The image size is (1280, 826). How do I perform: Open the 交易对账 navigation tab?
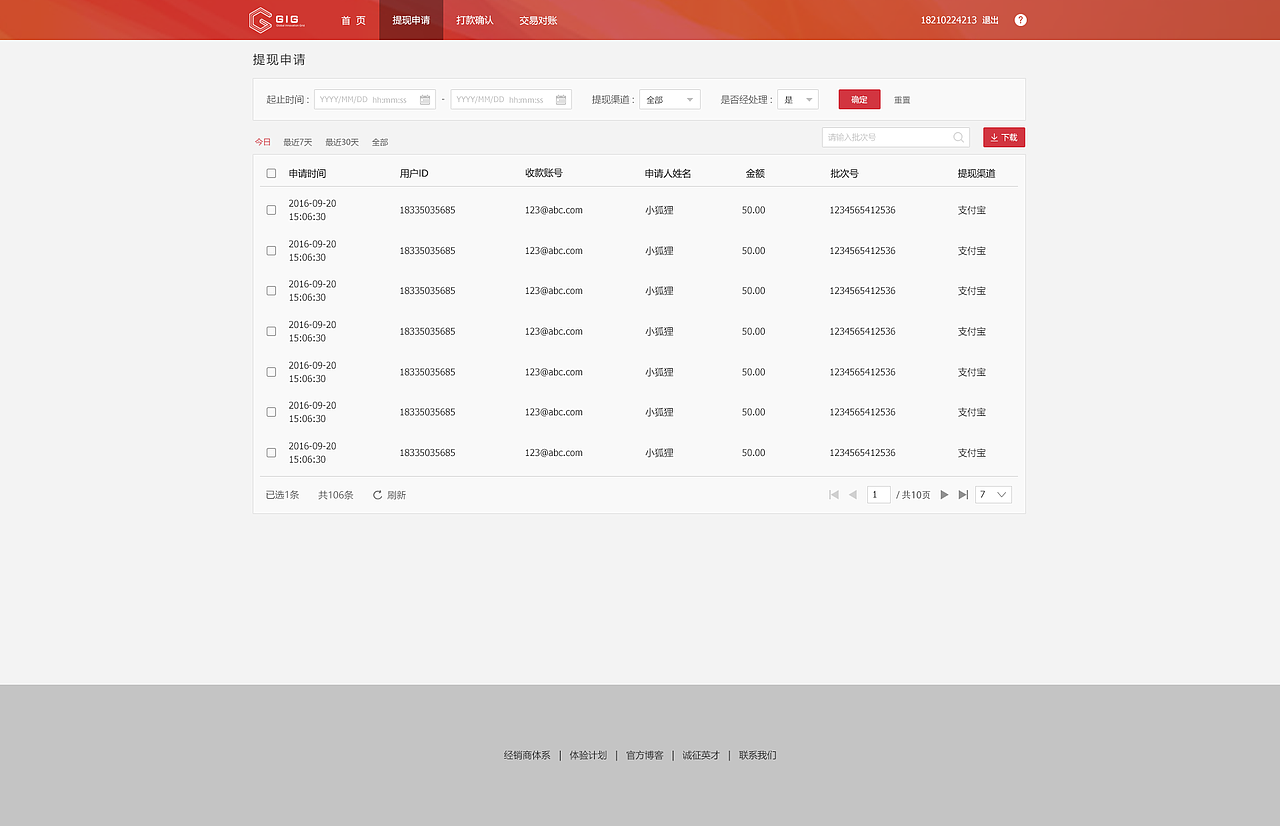tap(538, 20)
